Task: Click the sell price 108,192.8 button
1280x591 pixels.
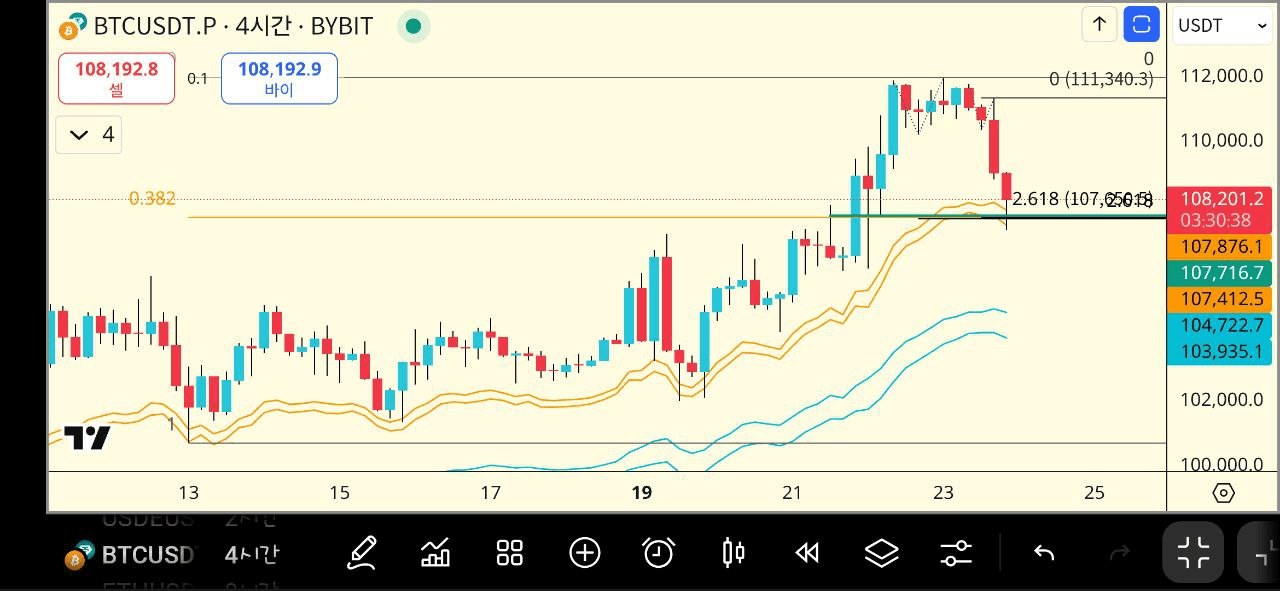Action: [x=116, y=78]
